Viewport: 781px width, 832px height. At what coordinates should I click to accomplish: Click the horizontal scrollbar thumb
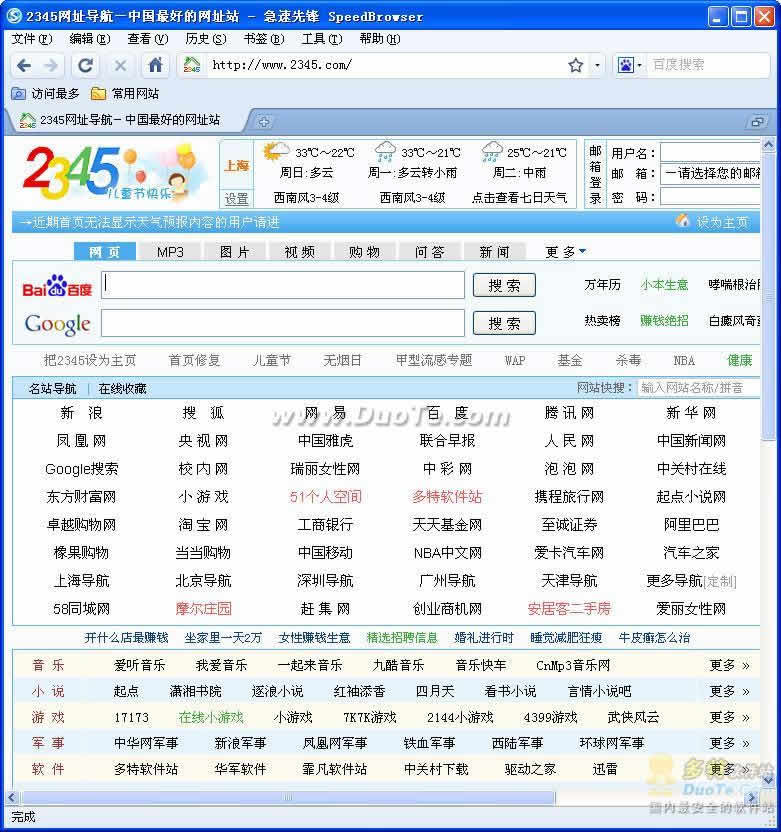tap(287, 797)
